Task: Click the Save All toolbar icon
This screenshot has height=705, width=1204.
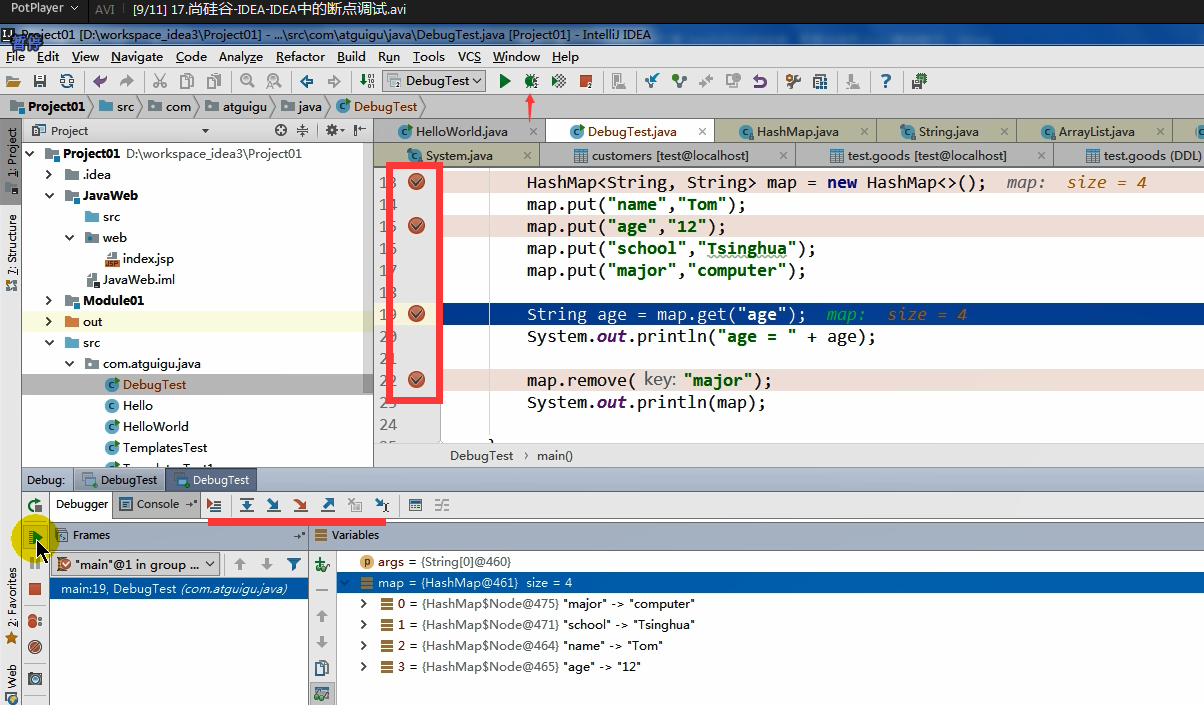Action: (x=40, y=81)
